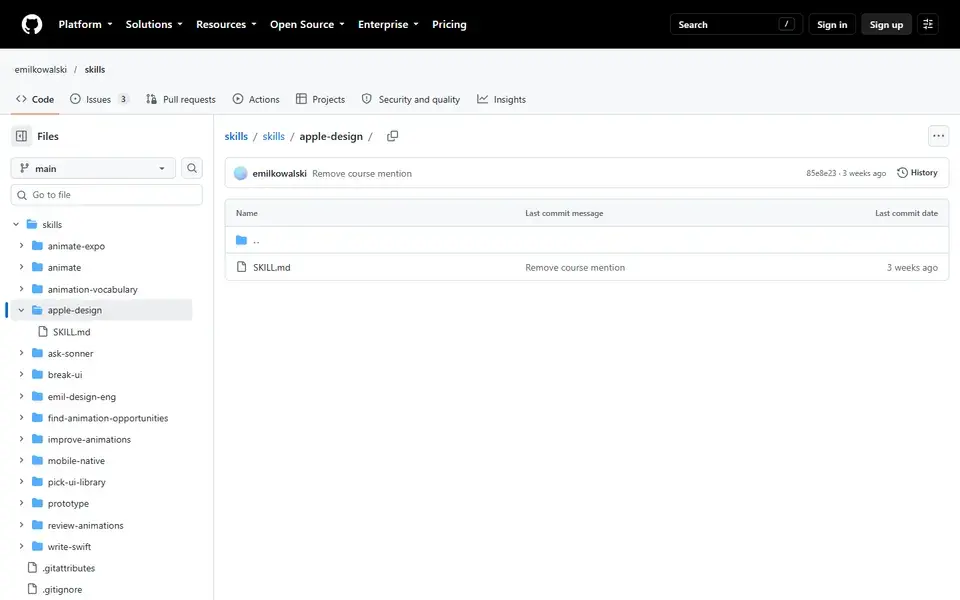Collapse the skills root folder chevron
Image resolution: width=960 pixels, height=600 pixels.
pos(16,225)
